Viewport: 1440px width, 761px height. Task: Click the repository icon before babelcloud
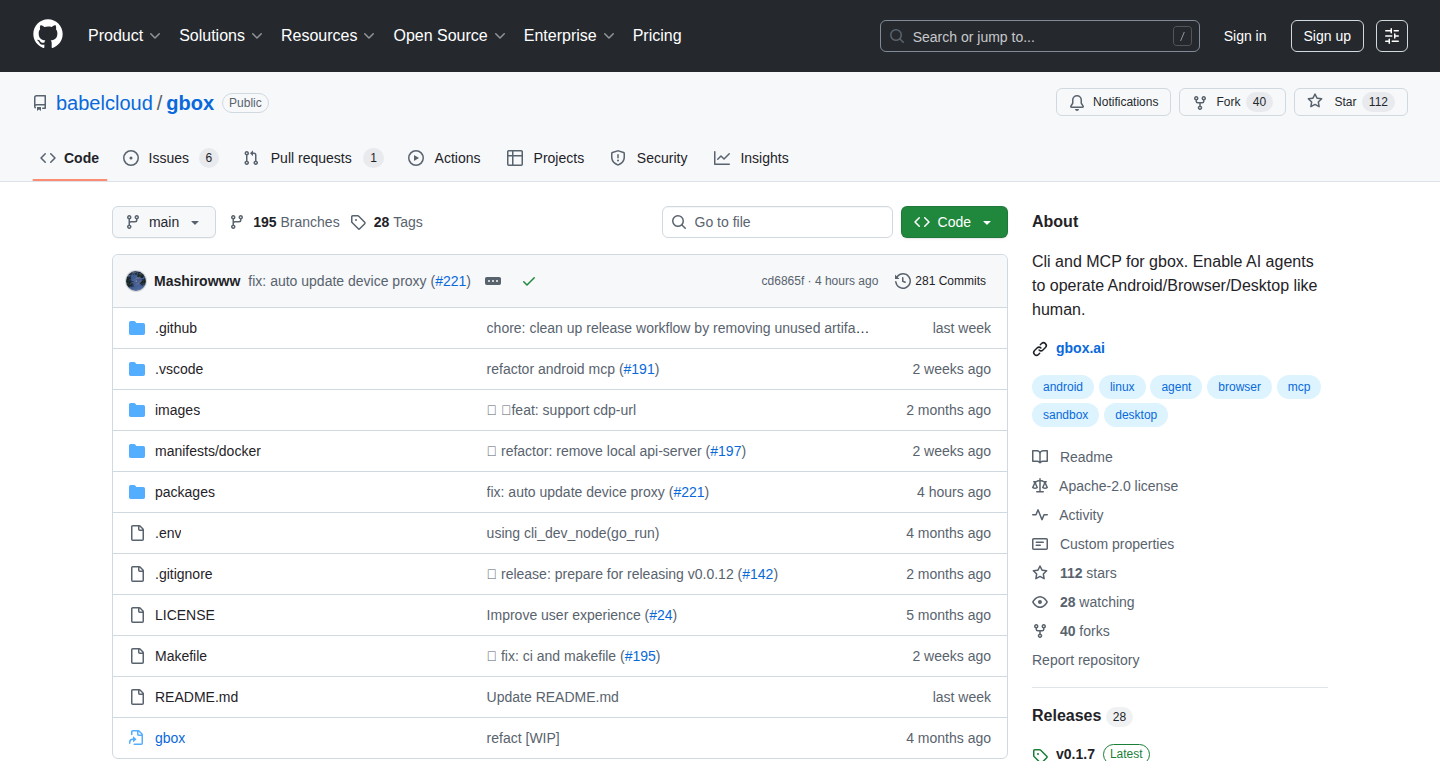click(x=40, y=103)
